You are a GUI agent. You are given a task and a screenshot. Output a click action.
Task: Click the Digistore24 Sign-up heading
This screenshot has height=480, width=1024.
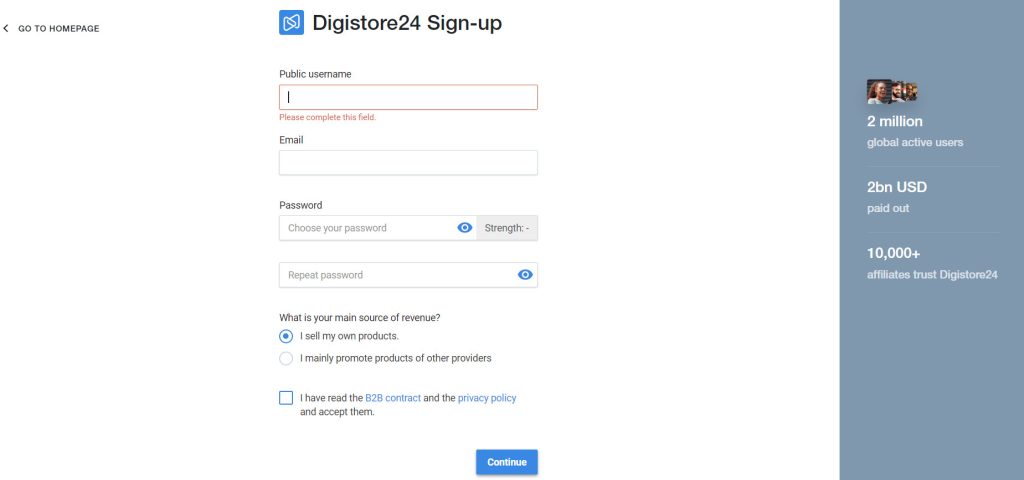coord(406,22)
